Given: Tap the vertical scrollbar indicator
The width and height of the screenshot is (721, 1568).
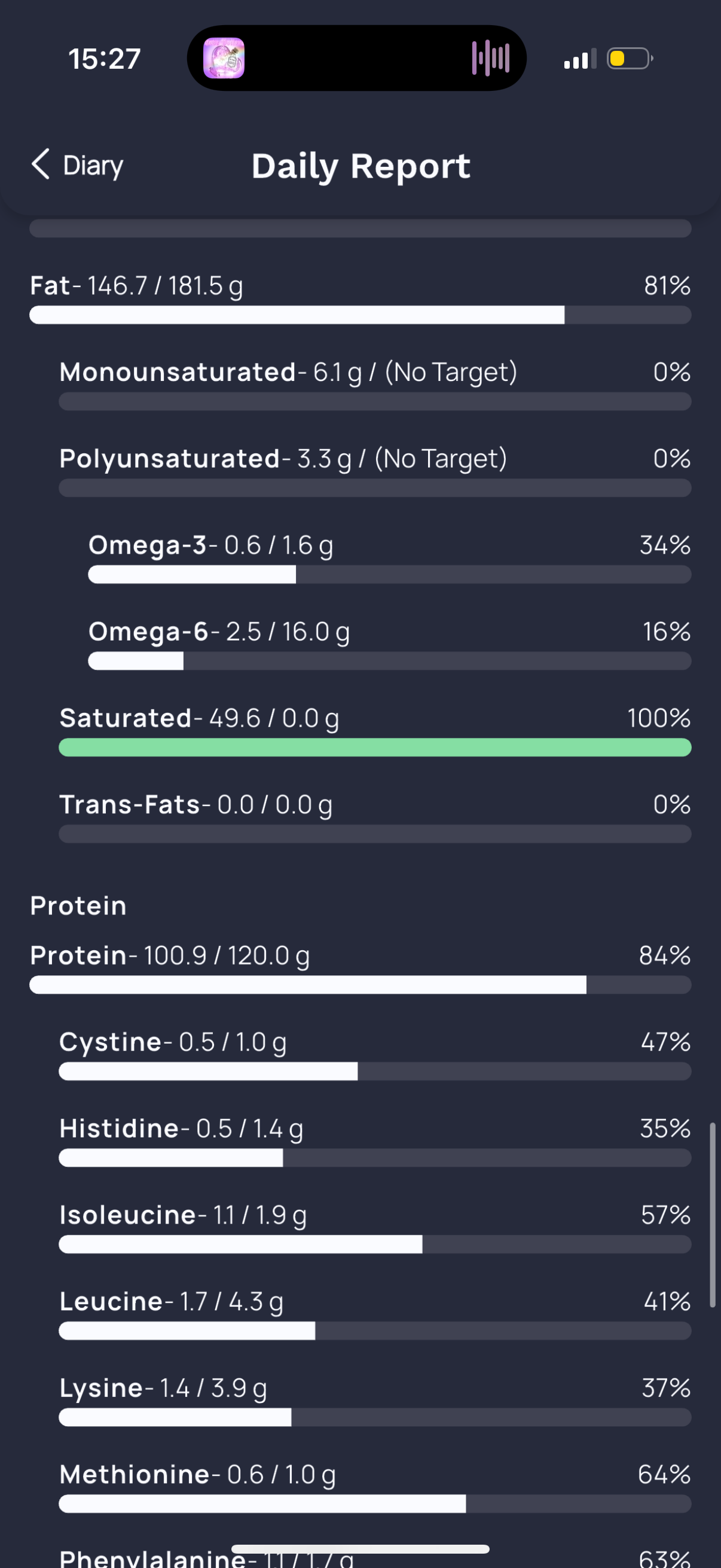Looking at the screenshot, I should [x=712, y=1215].
